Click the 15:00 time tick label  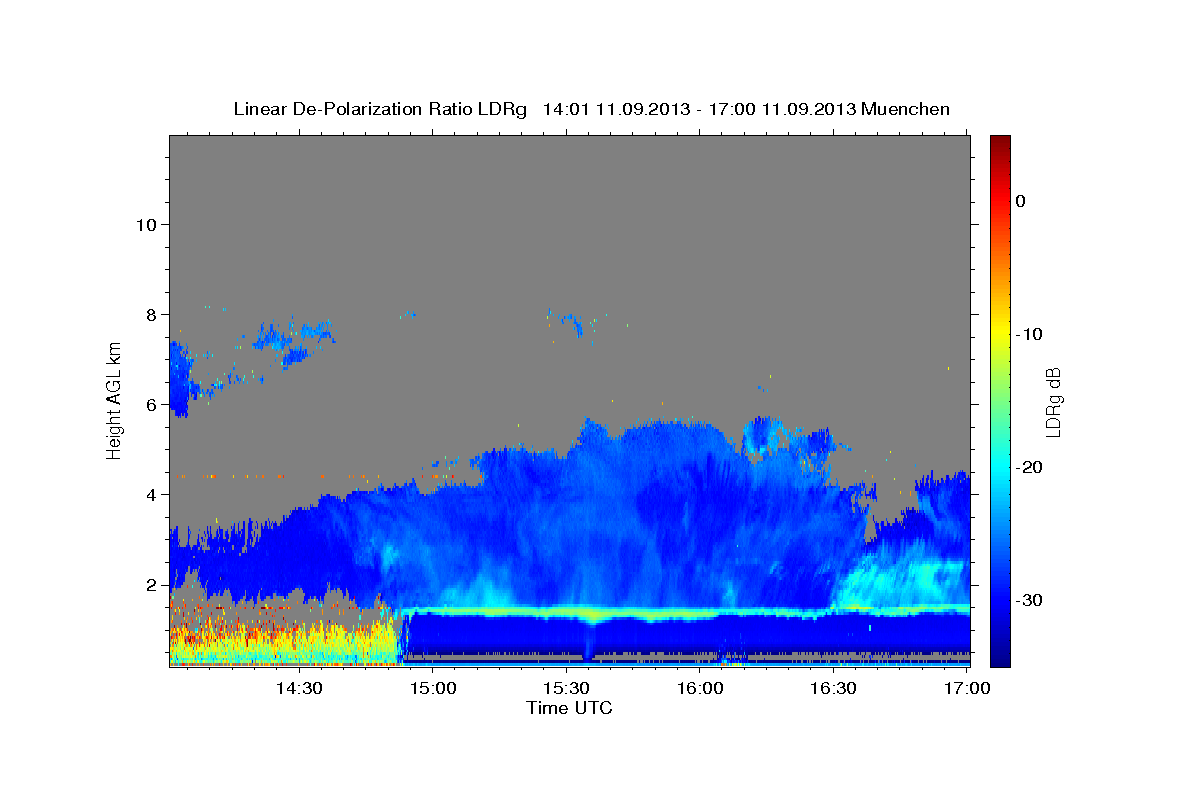(x=433, y=688)
